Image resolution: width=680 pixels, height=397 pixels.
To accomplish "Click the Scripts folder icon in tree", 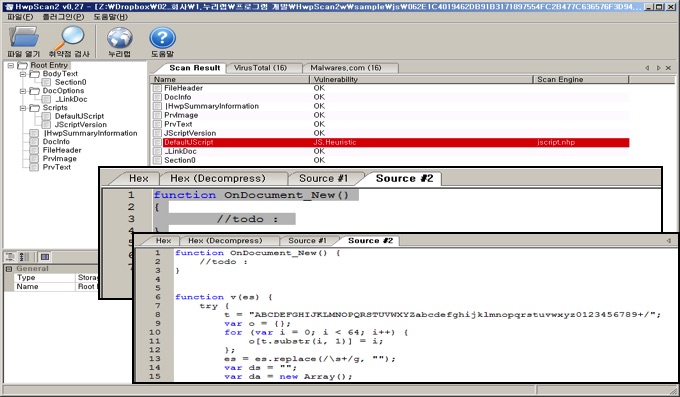I will (35, 108).
